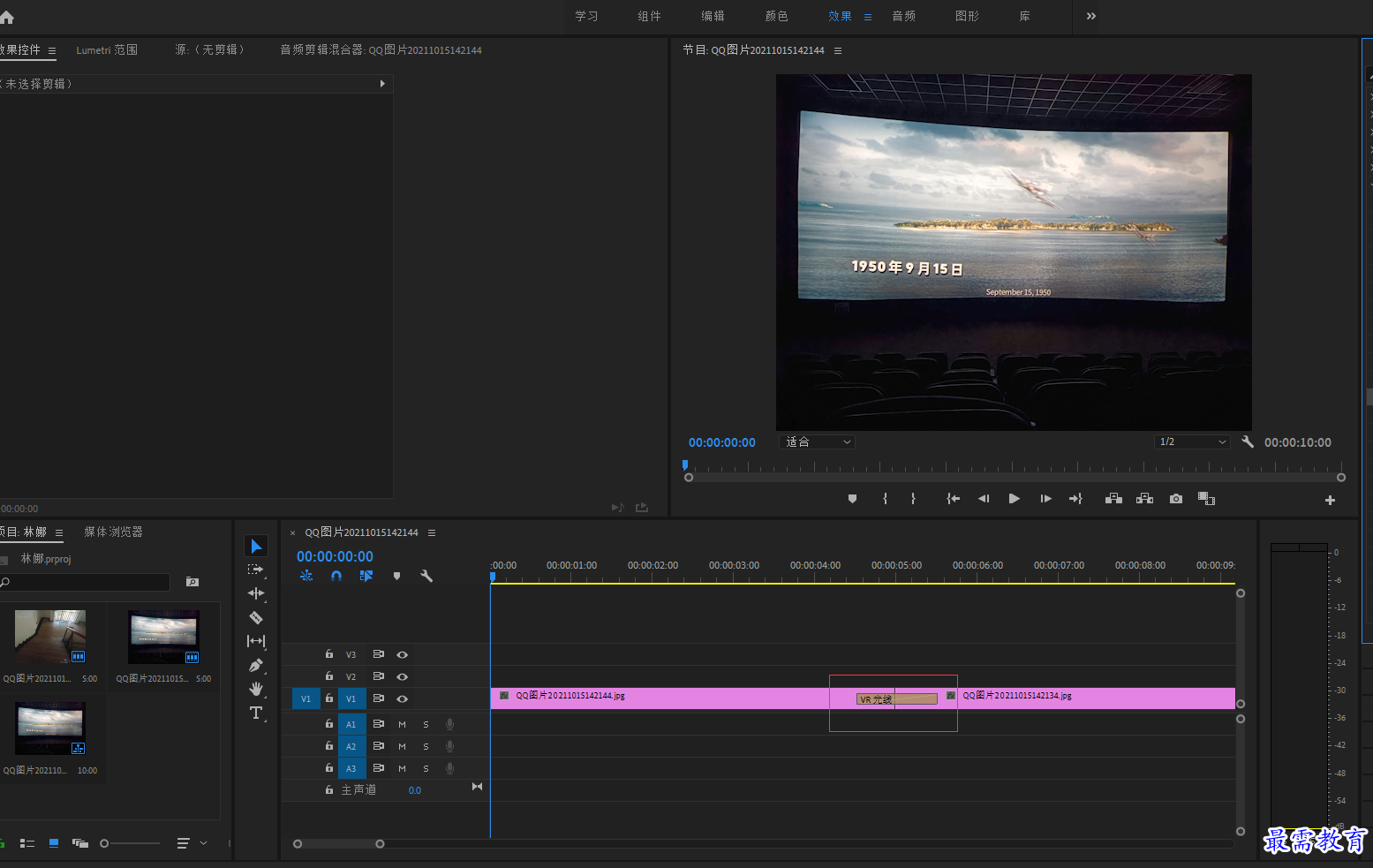Open button editor plus icon
The height and width of the screenshot is (868, 1373).
pyautogui.click(x=1330, y=500)
